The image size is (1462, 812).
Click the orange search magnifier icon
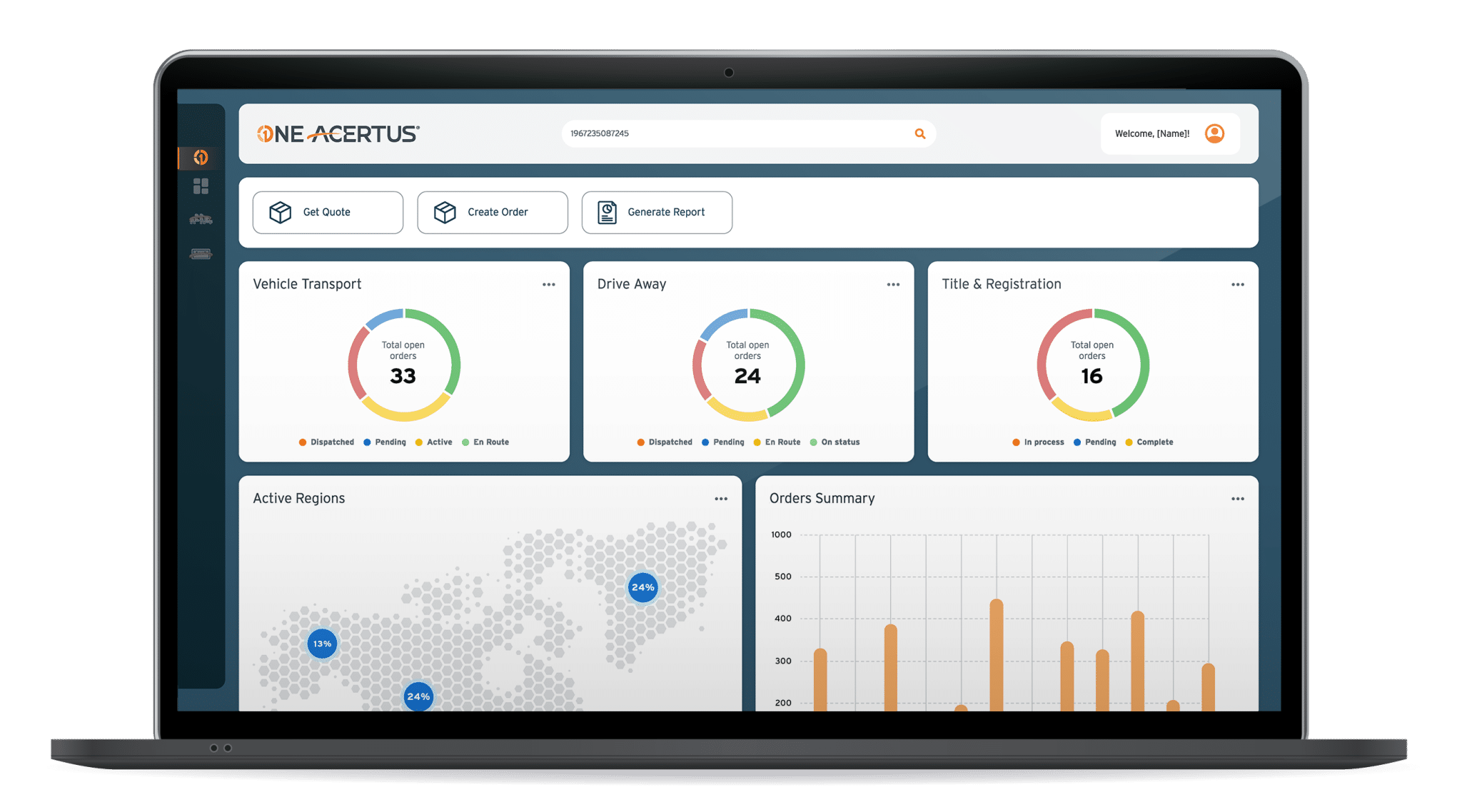(919, 133)
